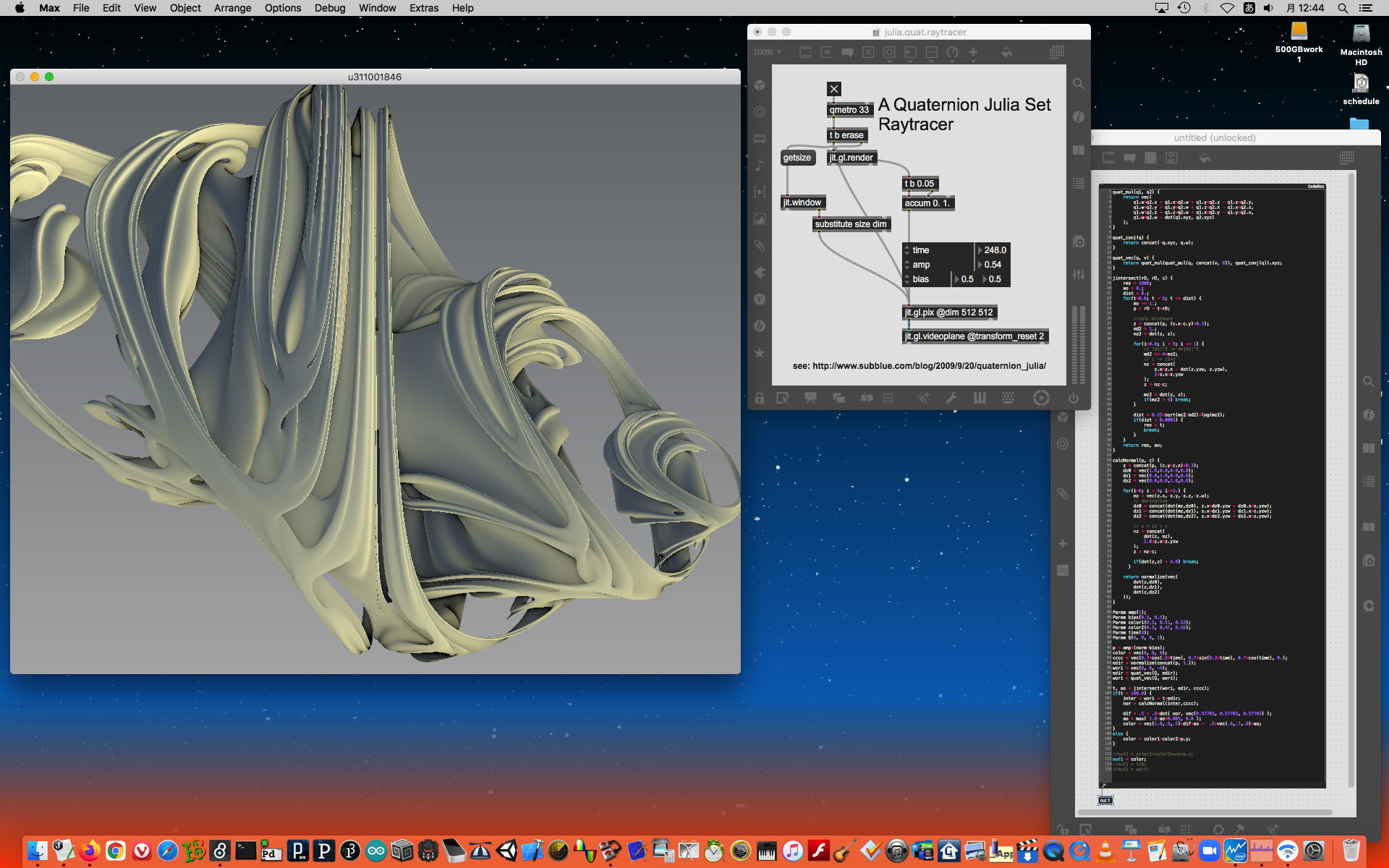Toggle audio power button in patcher
1389x868 pixels.
click(x=1073, y=398)
